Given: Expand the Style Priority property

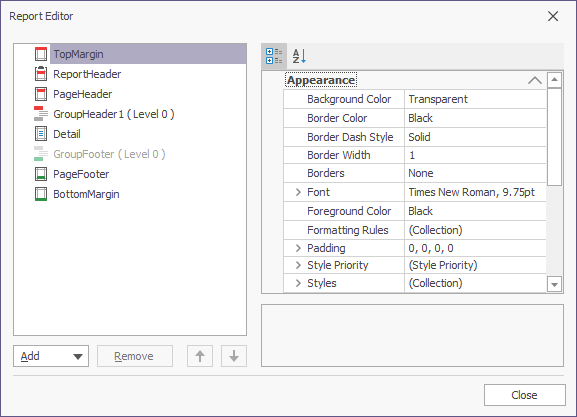Looking at the screenshot, I should [x=298, y=265].
